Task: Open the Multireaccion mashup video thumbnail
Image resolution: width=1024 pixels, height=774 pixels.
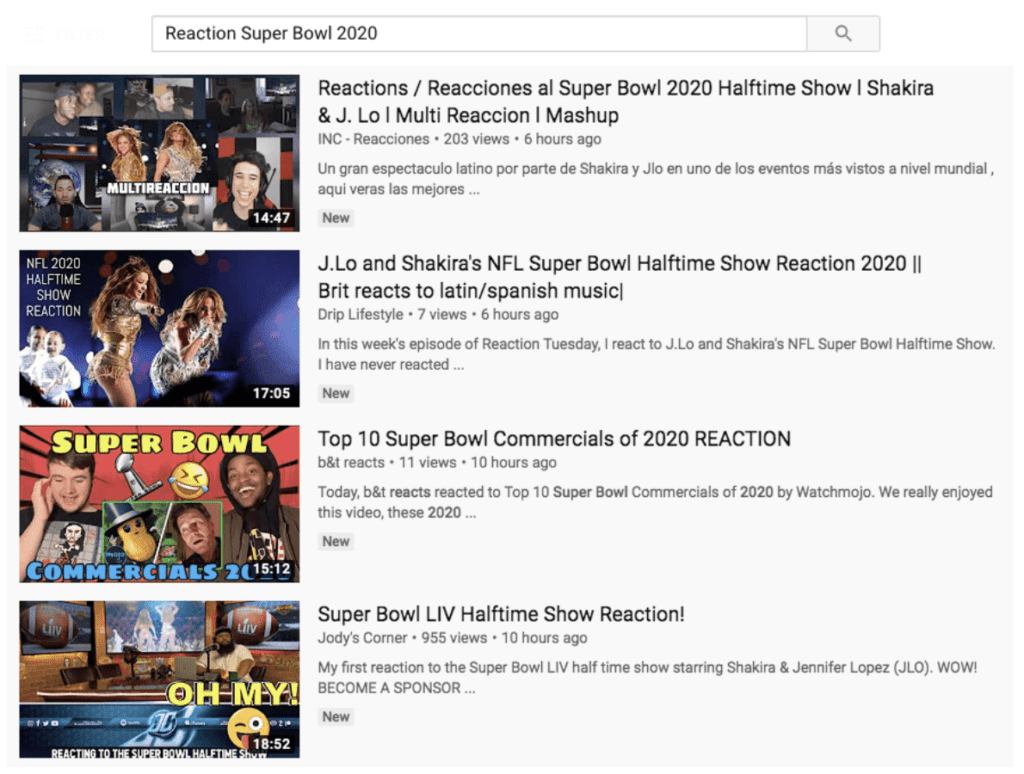Action: 159,153
